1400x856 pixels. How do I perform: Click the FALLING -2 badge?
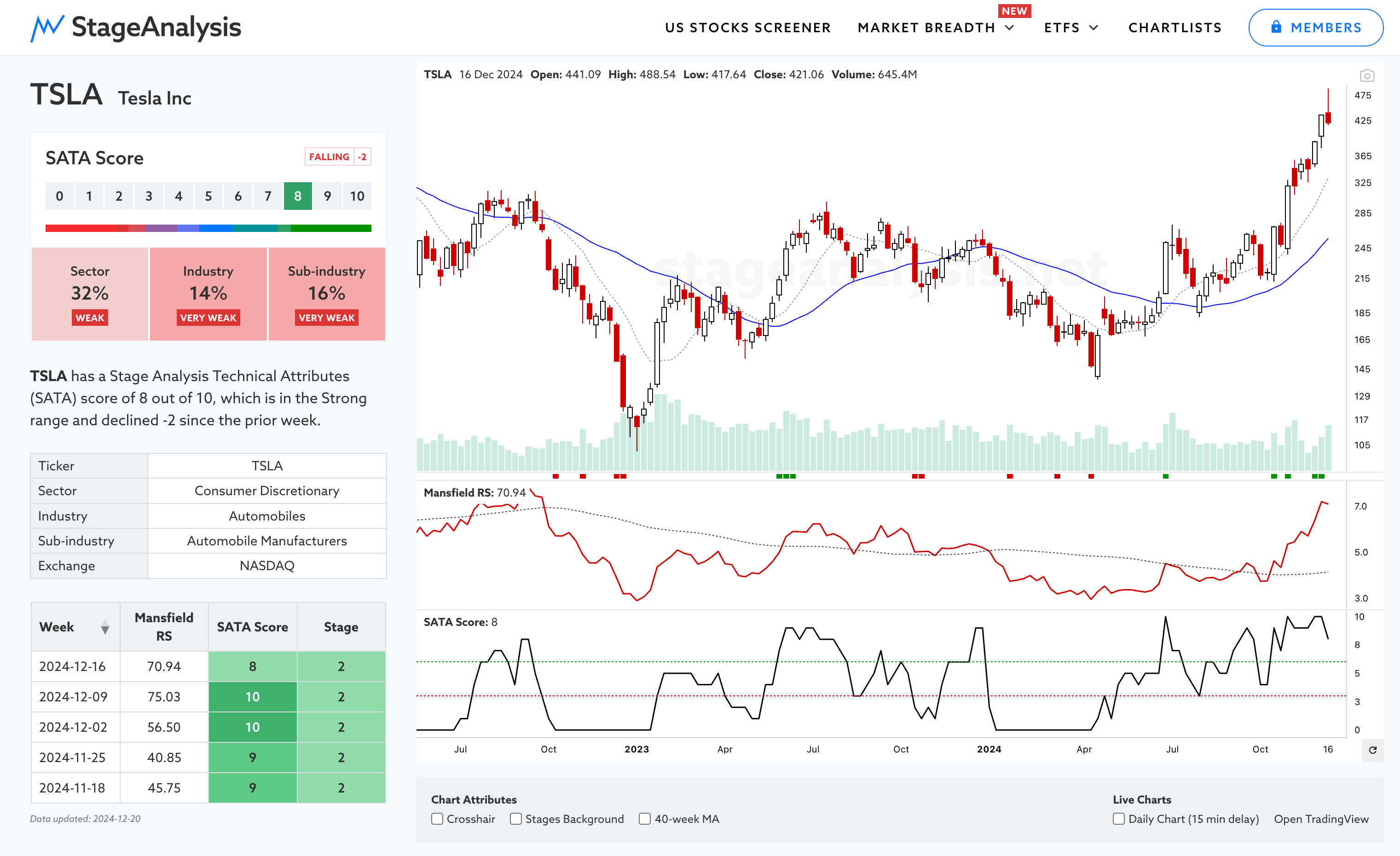tap(338, 156)
